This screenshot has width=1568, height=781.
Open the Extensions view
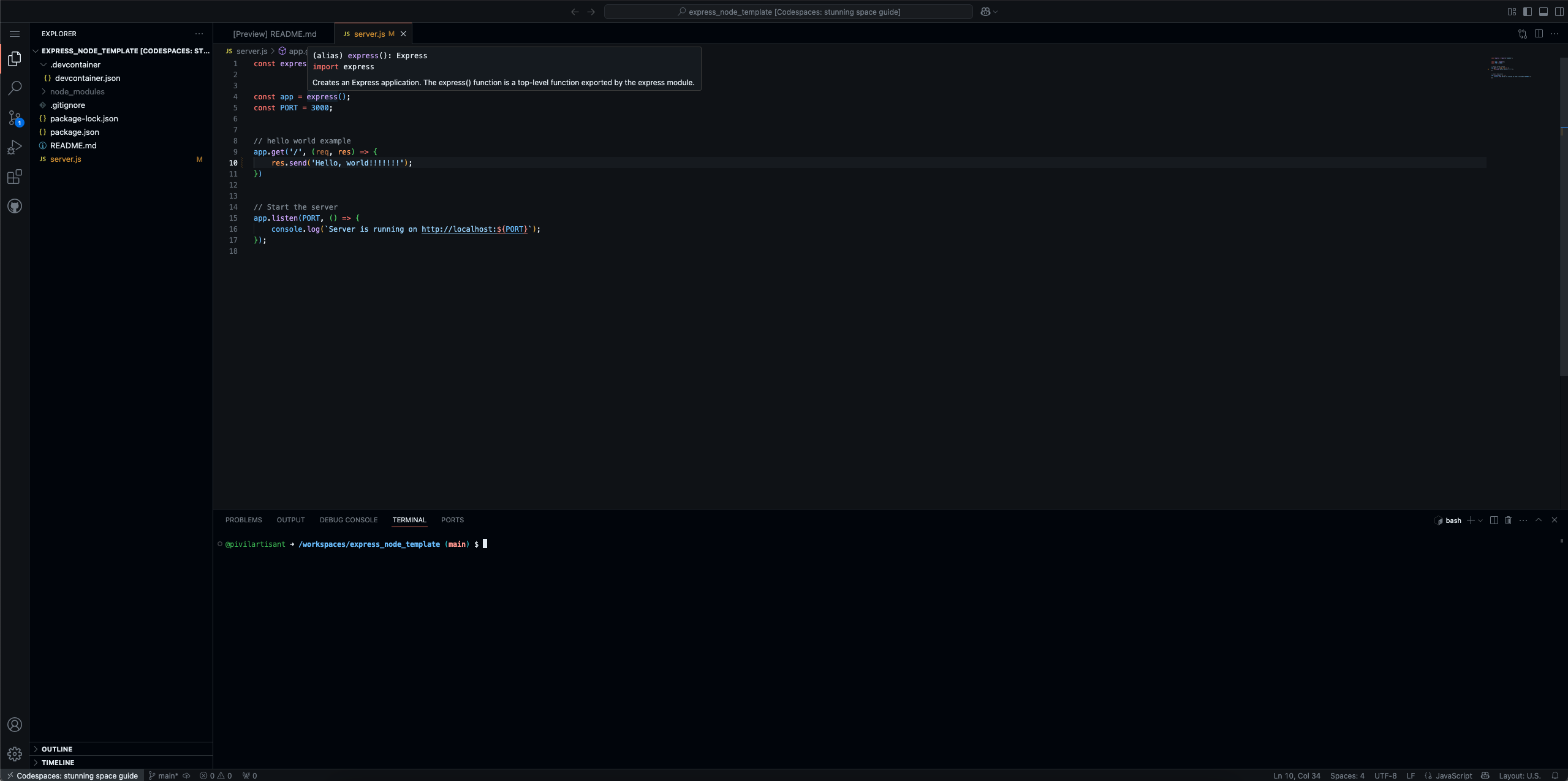point(15,177)
